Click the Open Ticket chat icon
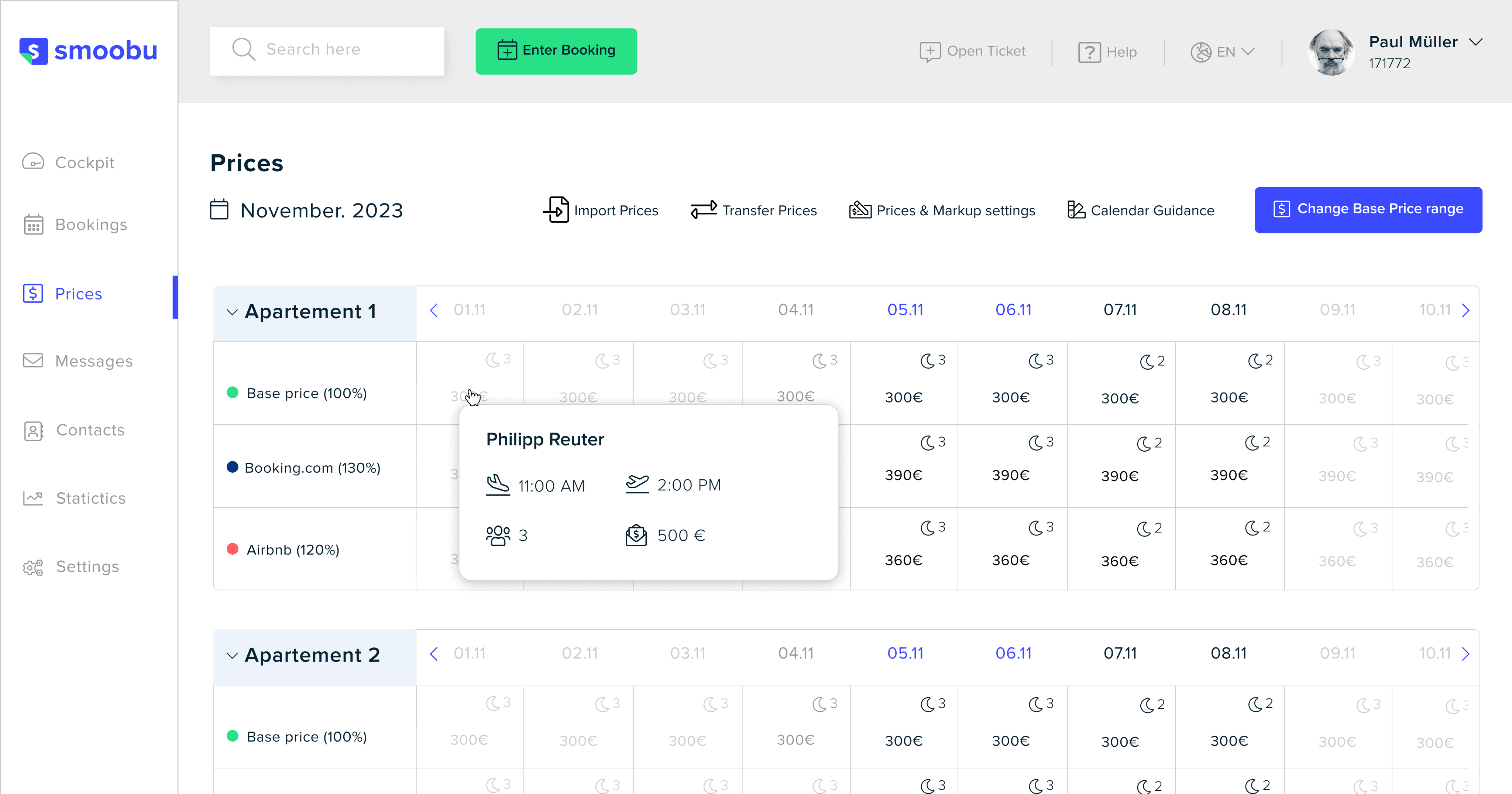 pyautogui.click(x=930, y=52)
